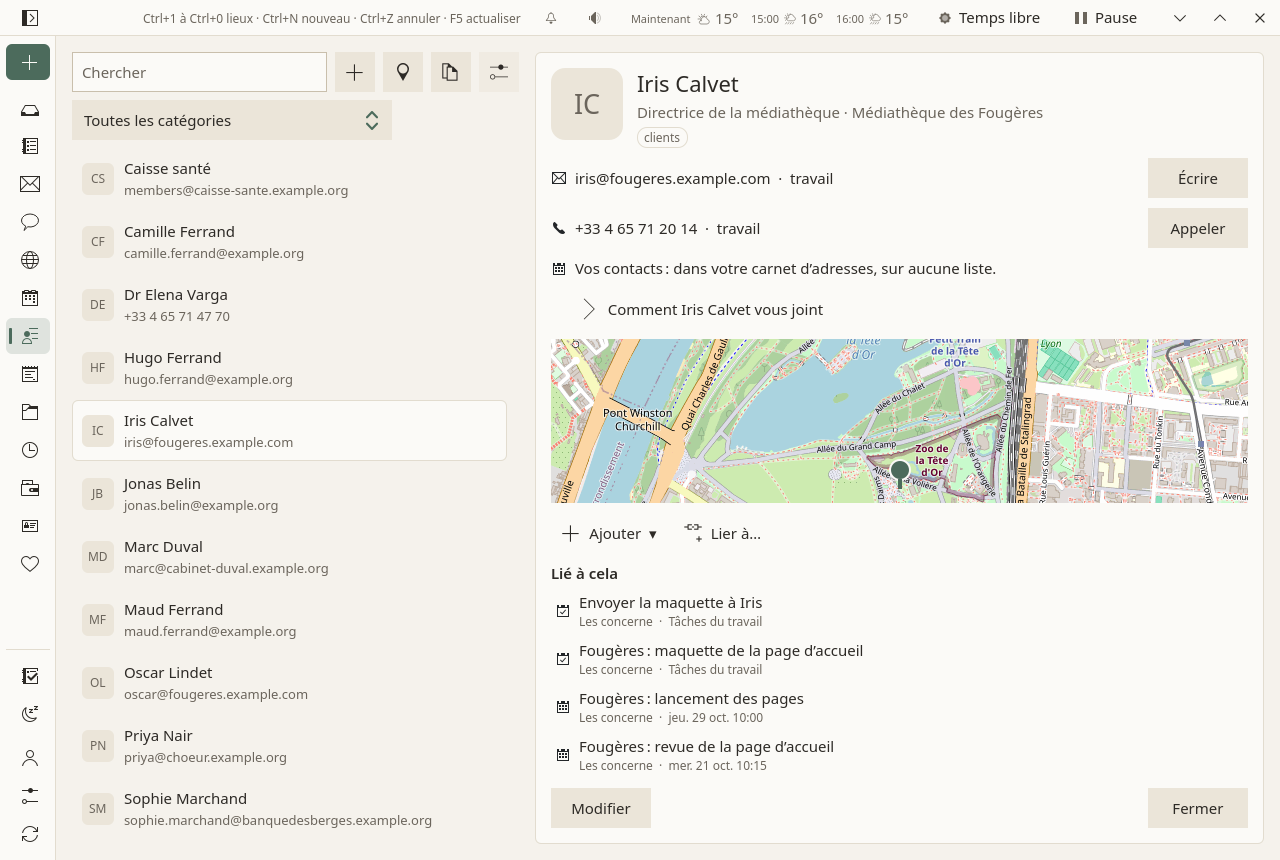
Task: Open the mail envelope icon in sidebar
Action: (30, 184)
